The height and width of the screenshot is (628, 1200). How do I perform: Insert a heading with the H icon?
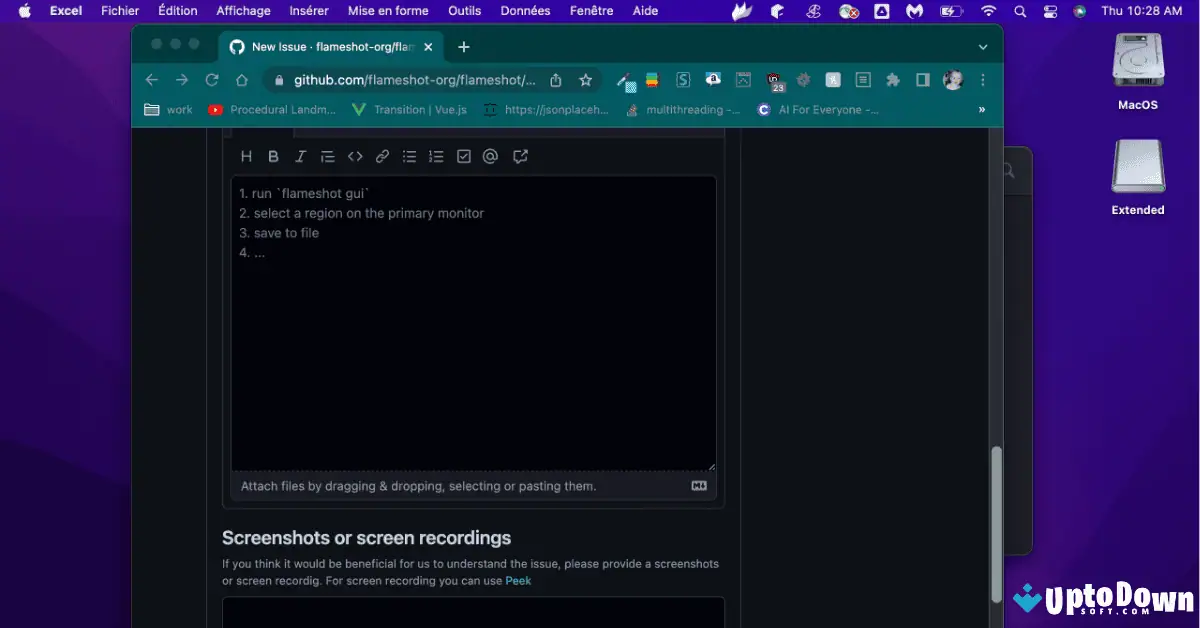pos(246,156)
